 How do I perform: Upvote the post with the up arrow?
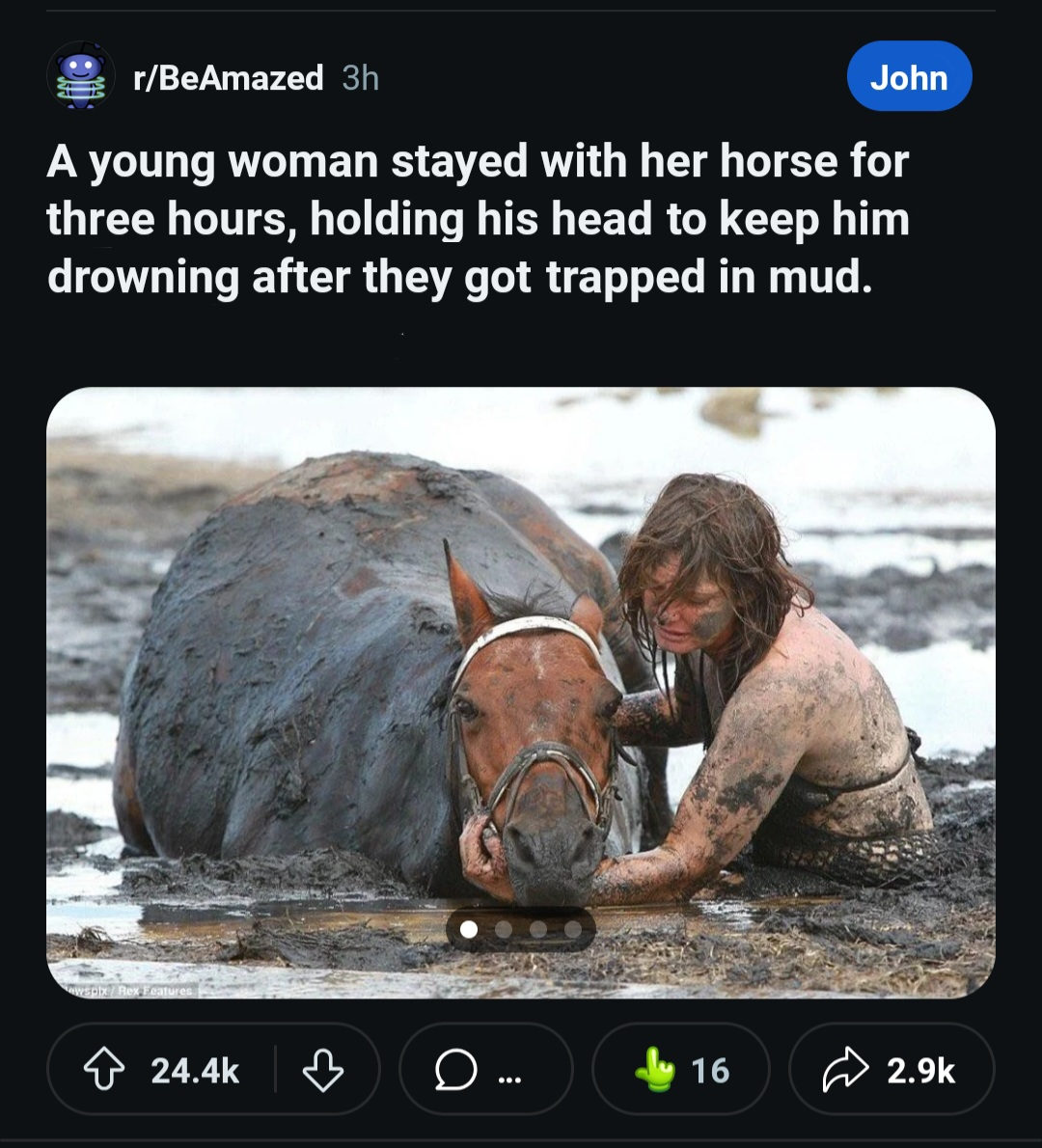click(104, 1071)
